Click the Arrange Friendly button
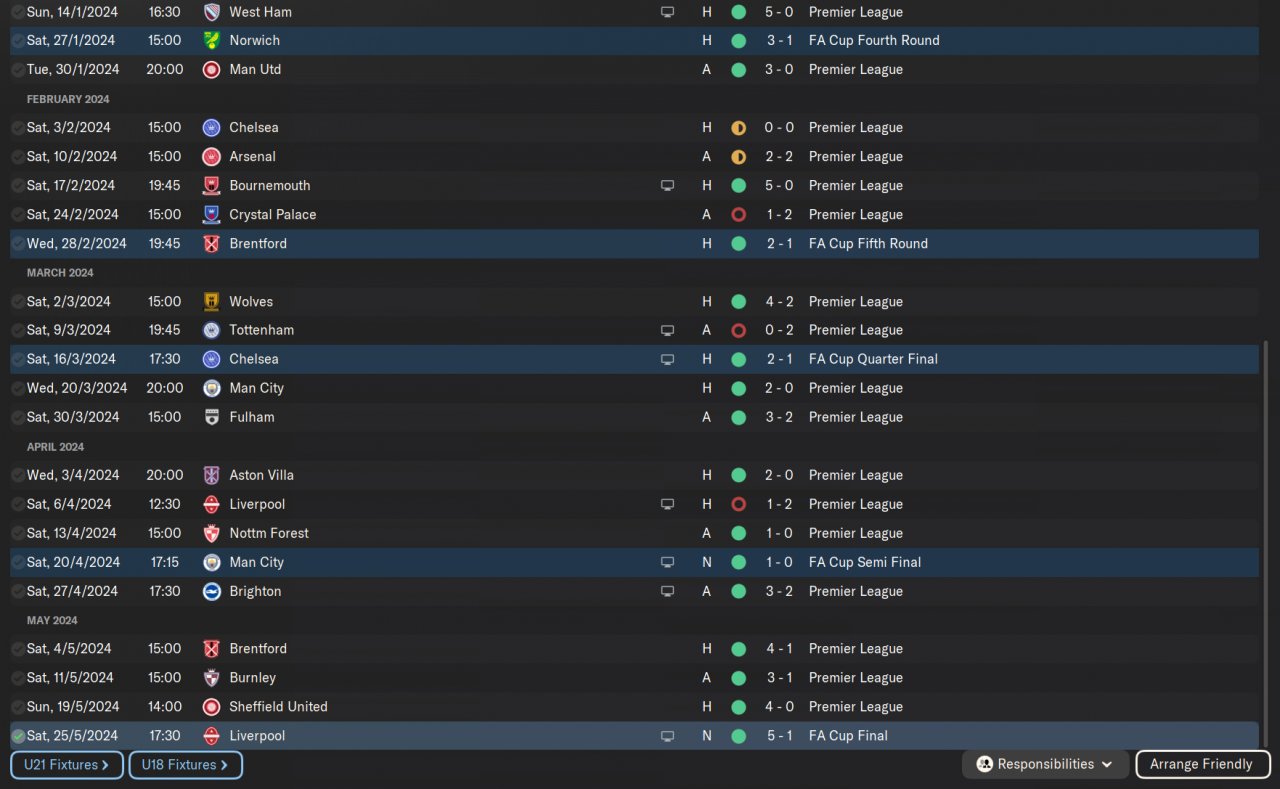The image size is (1280, 789). coord(1202,764)
